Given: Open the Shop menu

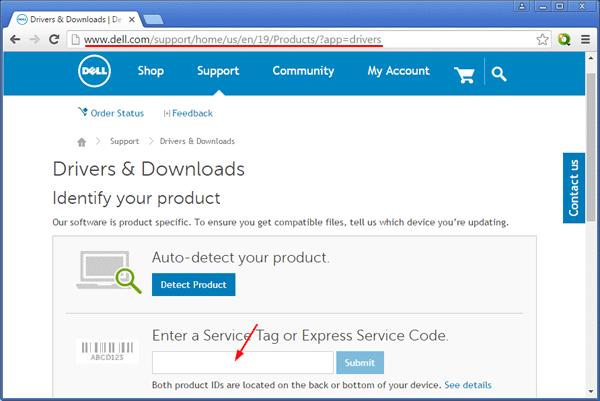Looking at the screenshot, I should 150,72.
